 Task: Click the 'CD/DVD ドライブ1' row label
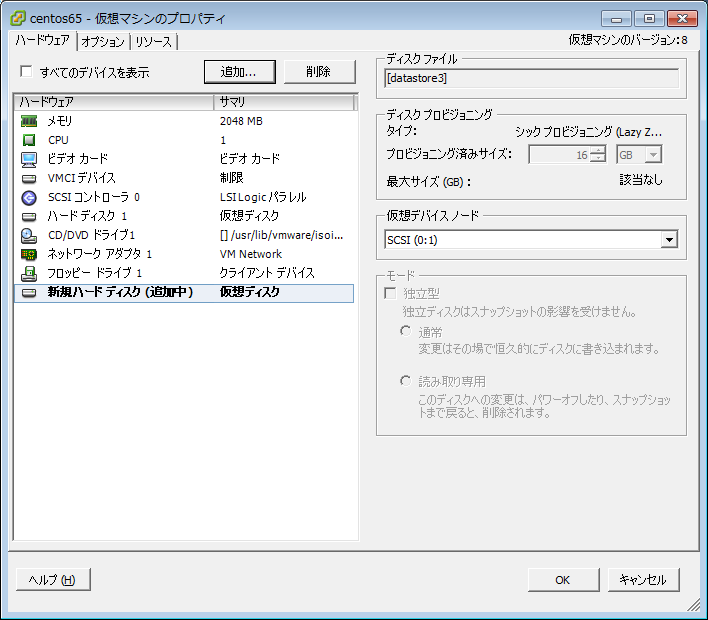91,235
